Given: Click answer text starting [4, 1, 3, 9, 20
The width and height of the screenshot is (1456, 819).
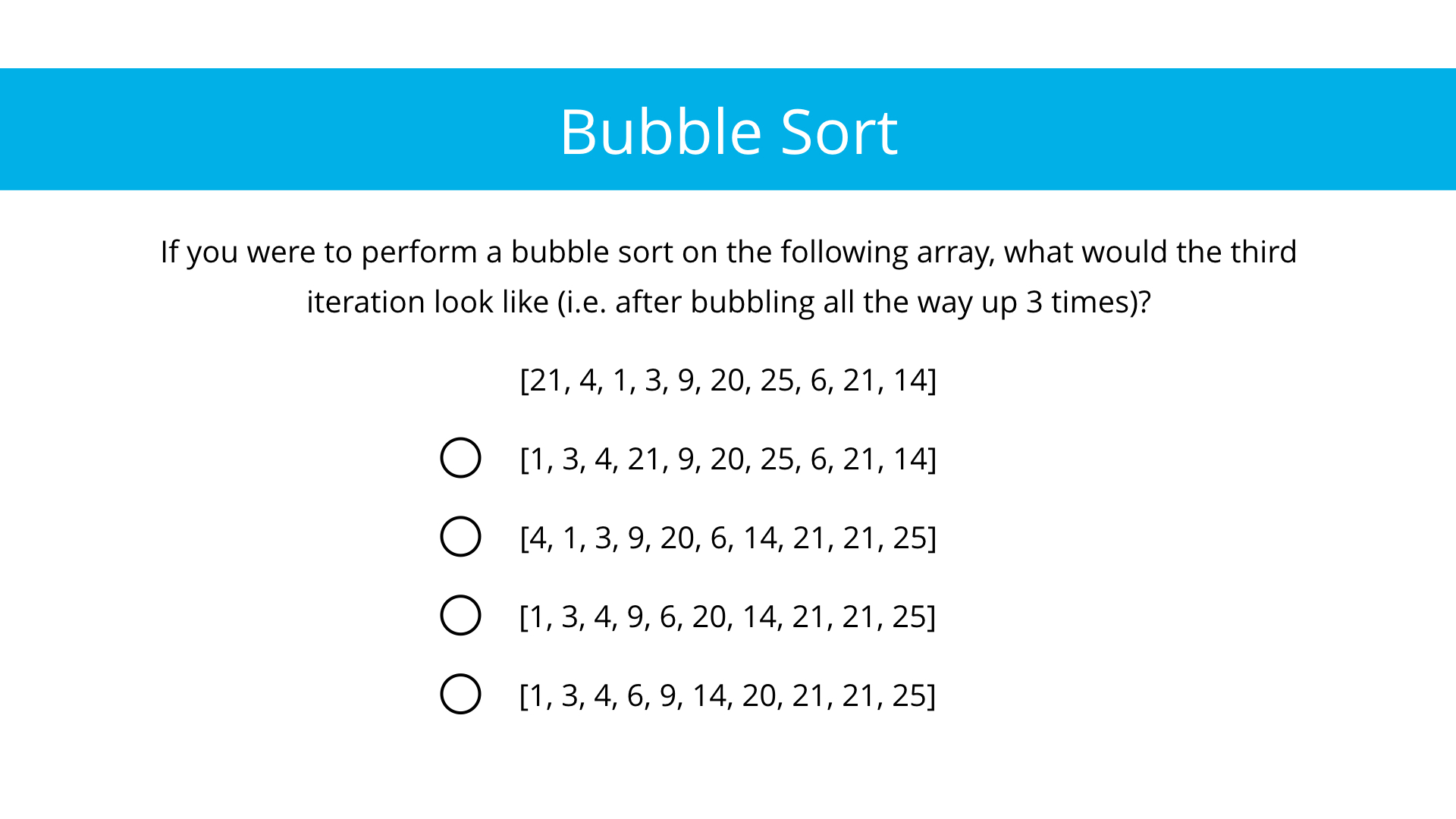Looking at the screenshot, I should [728, 538].
